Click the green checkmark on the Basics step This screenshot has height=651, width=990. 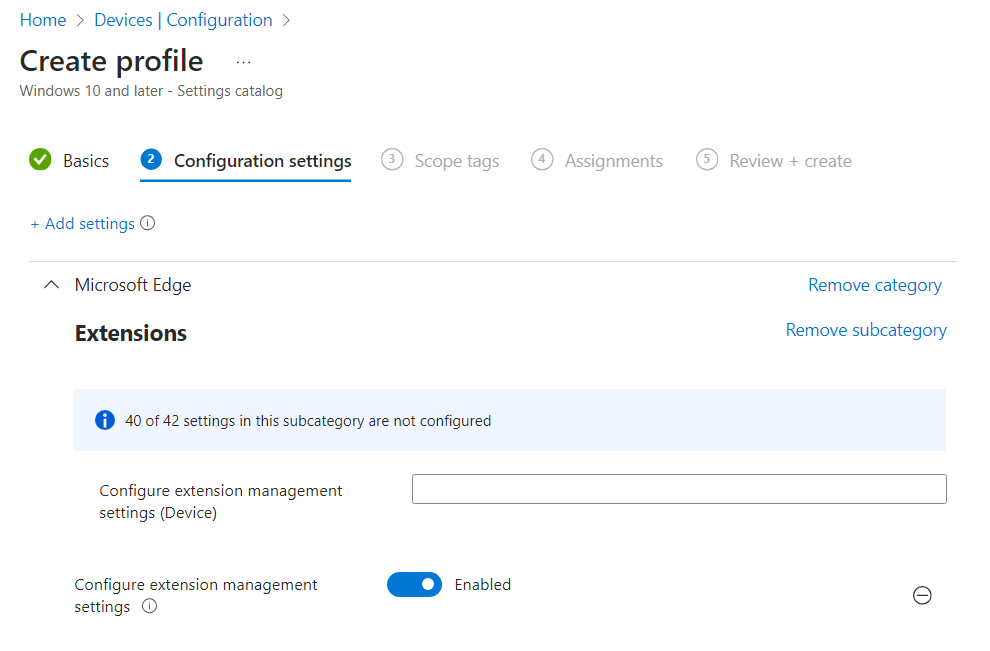click(40, 159)
